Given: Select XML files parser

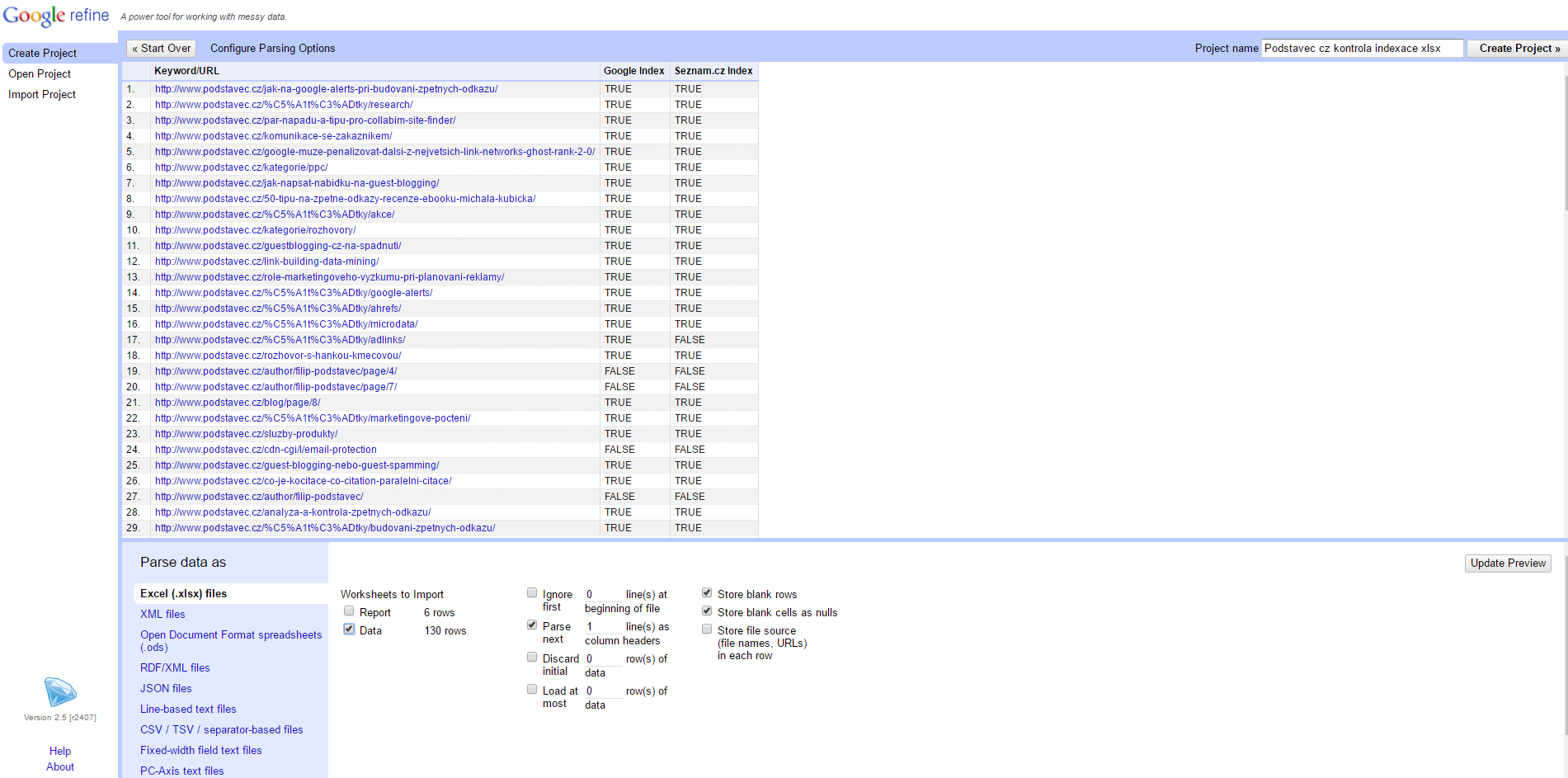Looking at the screenshot, I should pyautogui.click(x=162, y=614).
